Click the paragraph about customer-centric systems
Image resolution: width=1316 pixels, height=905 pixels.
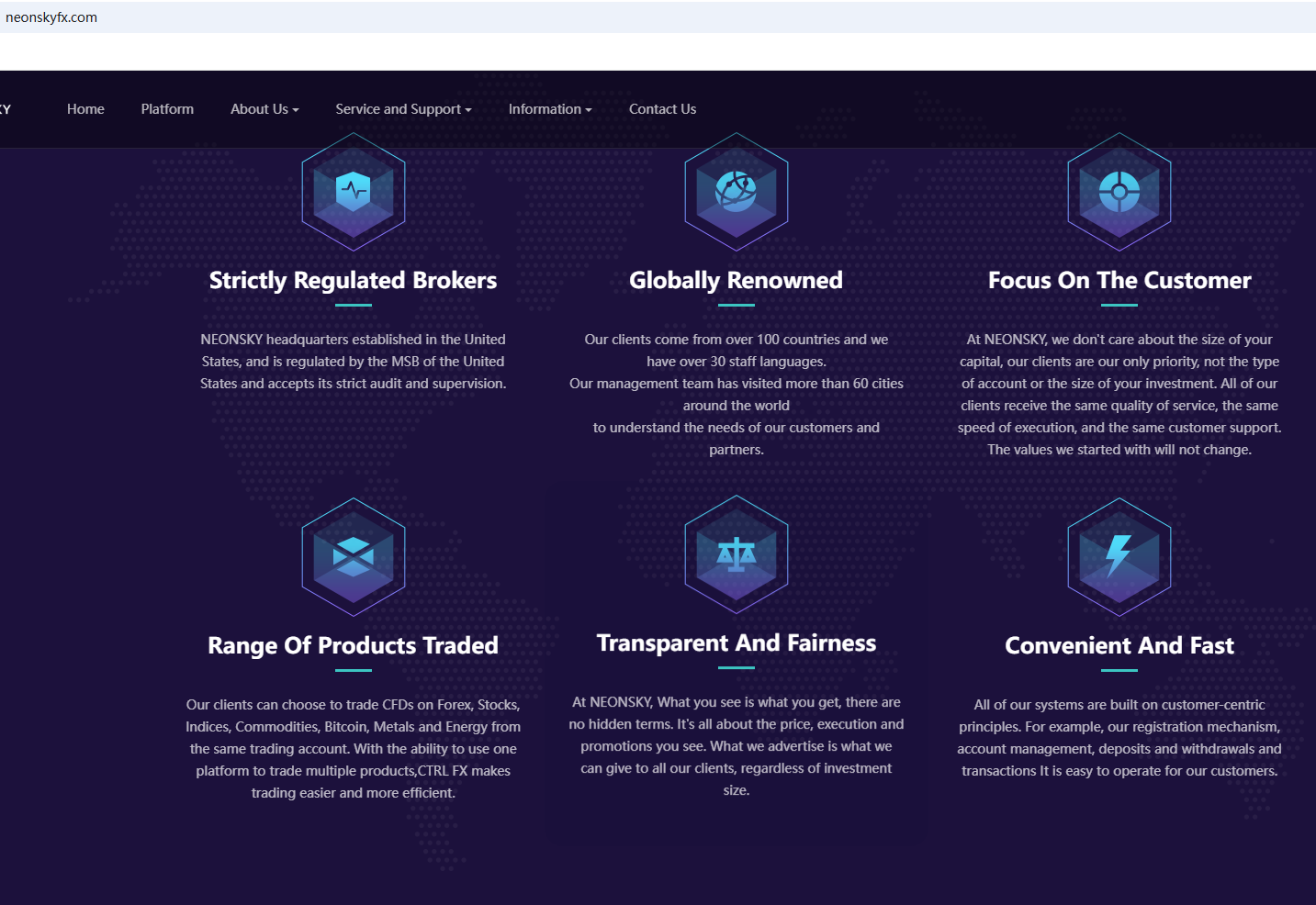point(1119,738)
